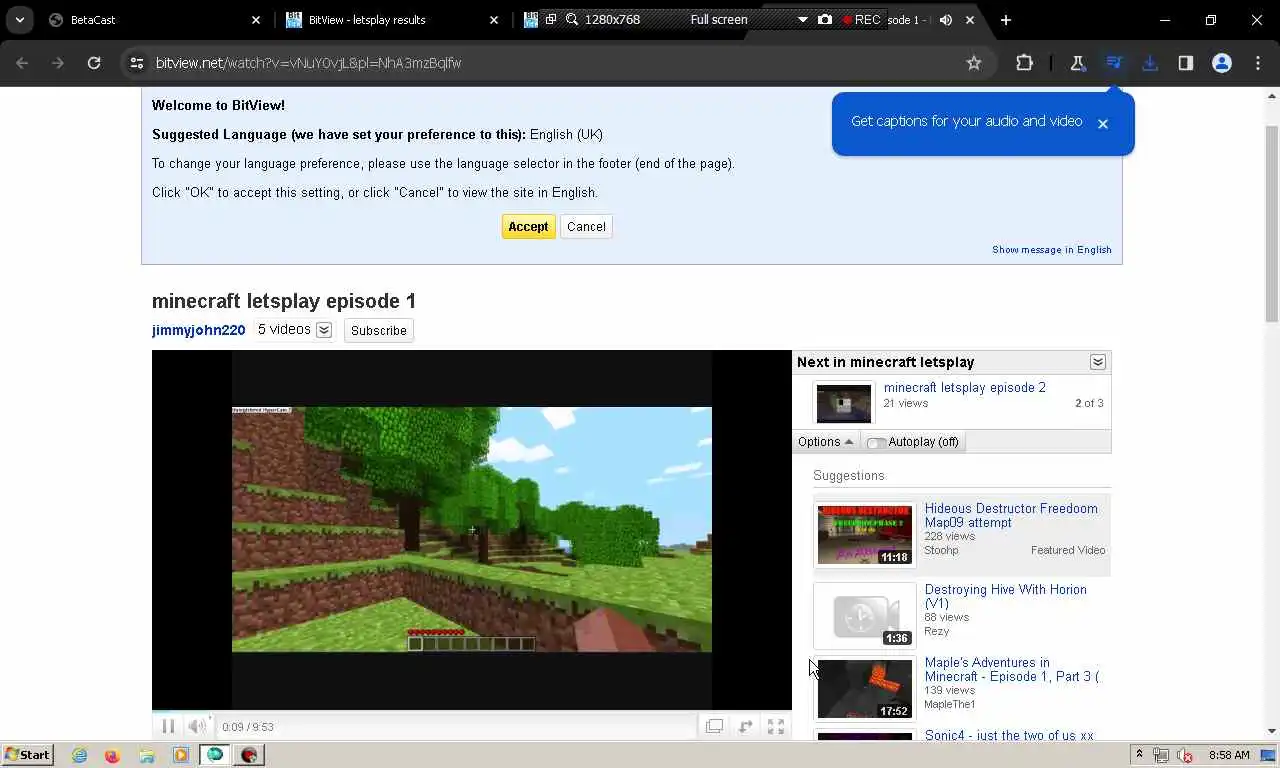
Task: Click Show message in English link
Action: tap(1052, 250)
